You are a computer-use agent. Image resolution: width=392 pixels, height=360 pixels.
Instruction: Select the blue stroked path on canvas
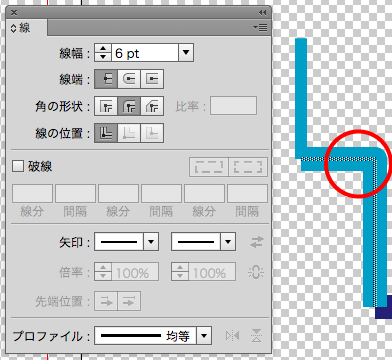(x=375, y=233)
